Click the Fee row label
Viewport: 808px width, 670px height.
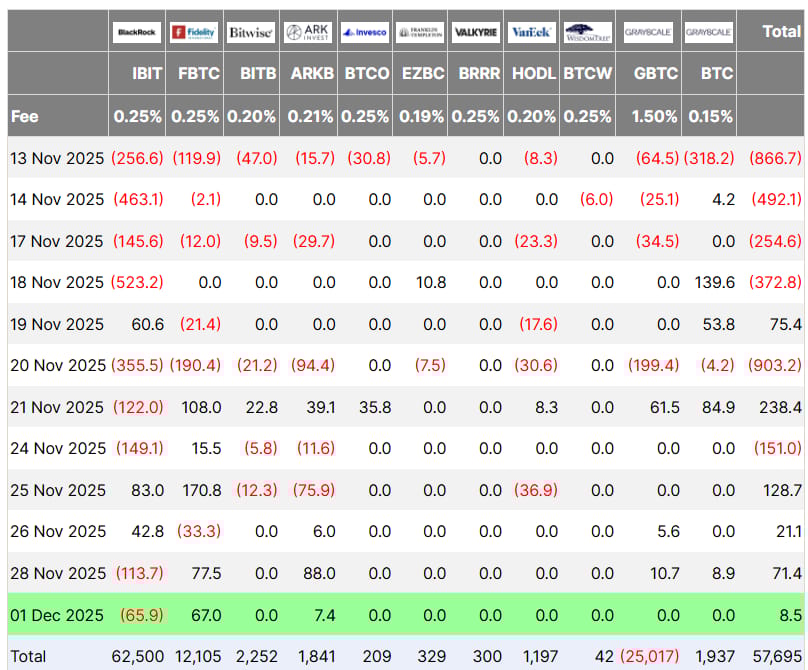(x=25, y=116)
